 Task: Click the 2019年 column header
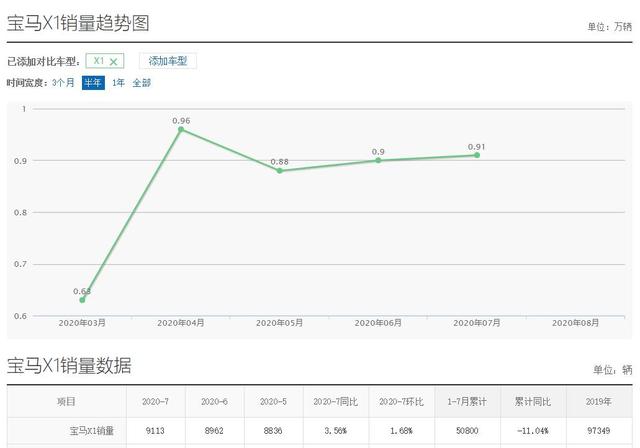tap(598, 401)
